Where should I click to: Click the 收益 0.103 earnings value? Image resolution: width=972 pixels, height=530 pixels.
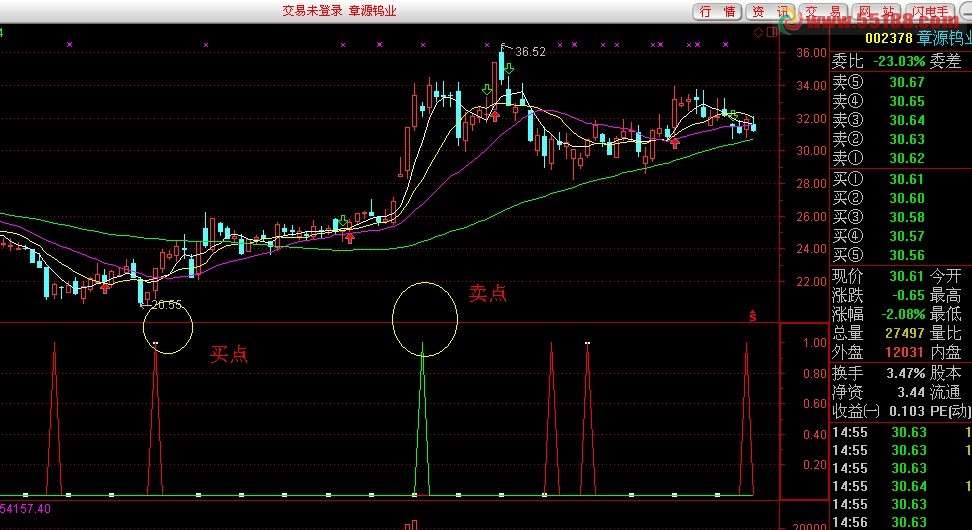(907, 412)
